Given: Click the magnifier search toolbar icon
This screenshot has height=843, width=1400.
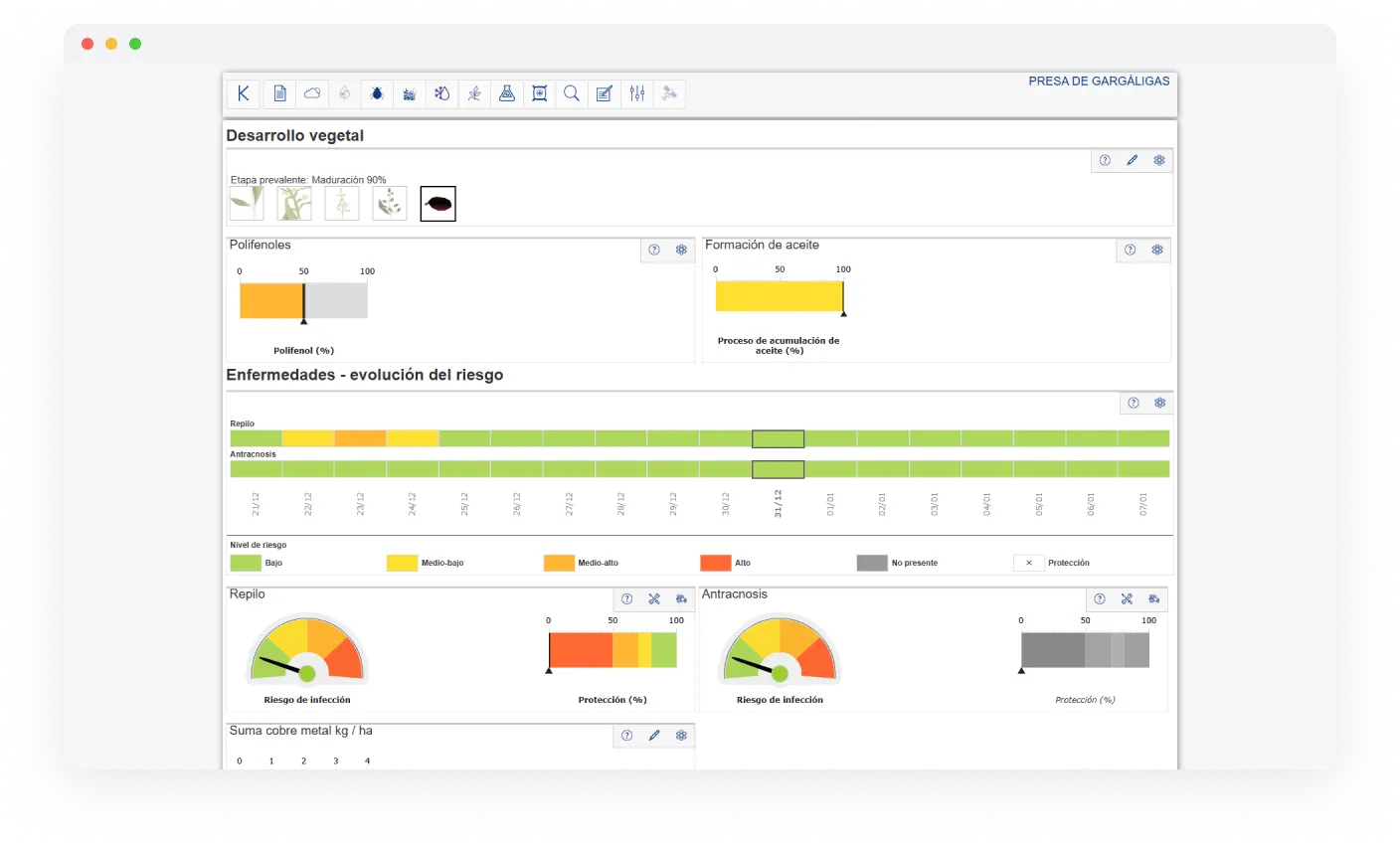Looking at the screenshot, I should click(x=572, y=93).
